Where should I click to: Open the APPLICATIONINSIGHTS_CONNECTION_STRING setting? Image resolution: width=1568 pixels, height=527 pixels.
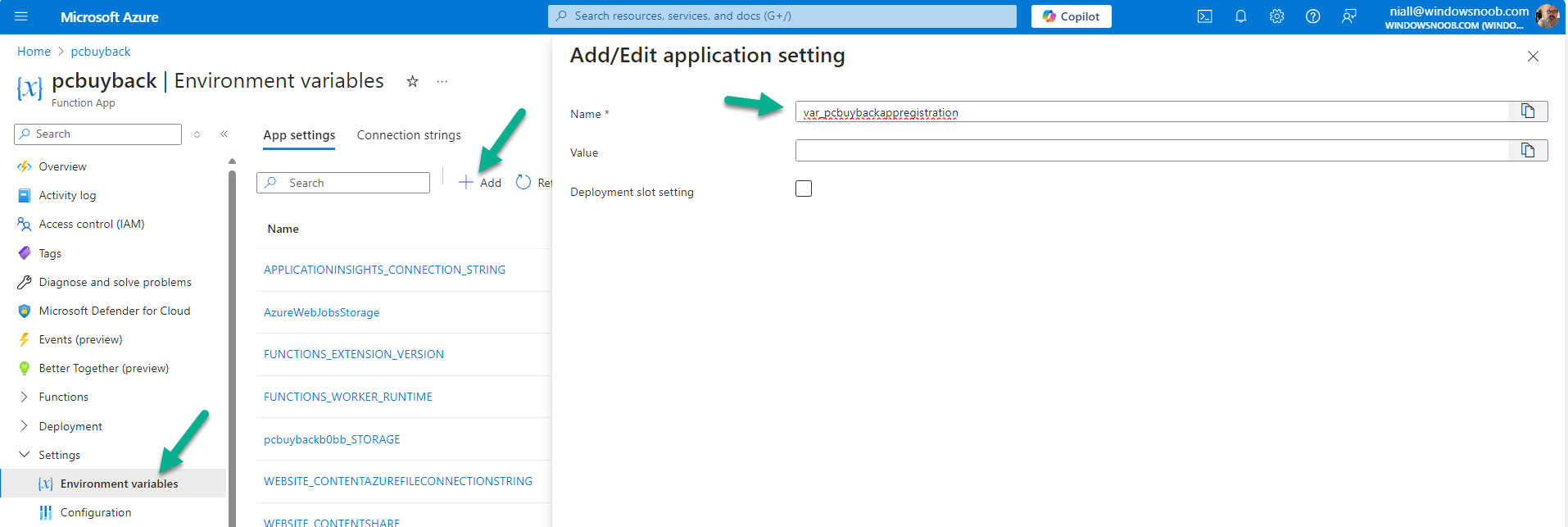pos(384,270)
